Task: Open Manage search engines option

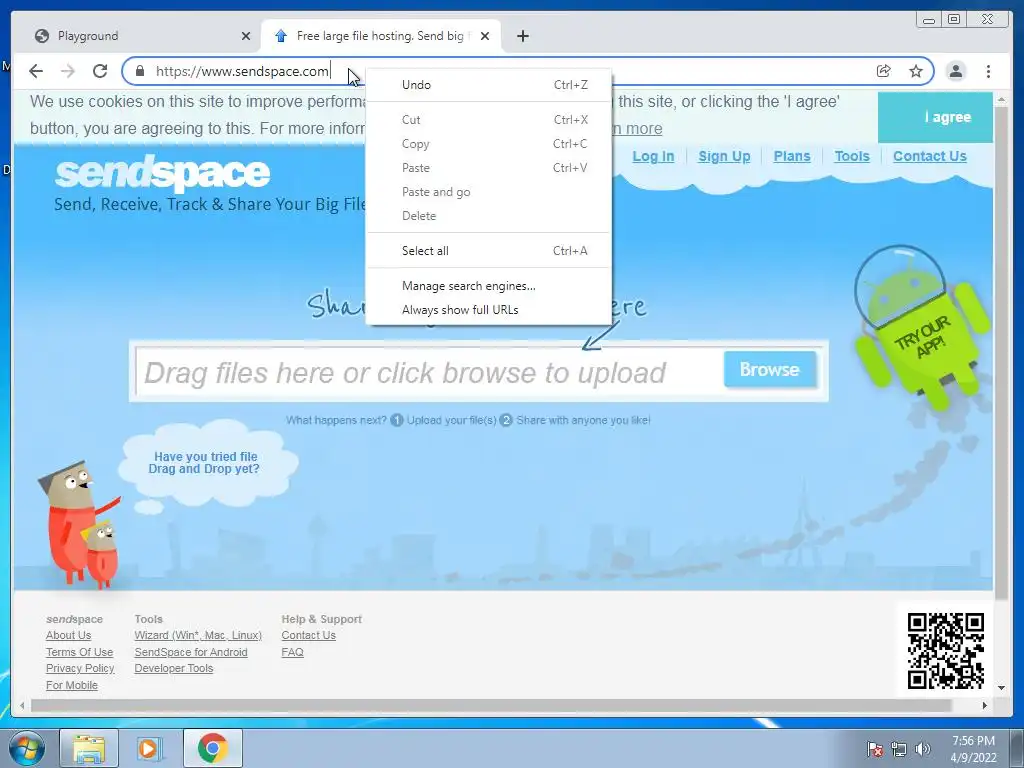Action: [488, 286]
